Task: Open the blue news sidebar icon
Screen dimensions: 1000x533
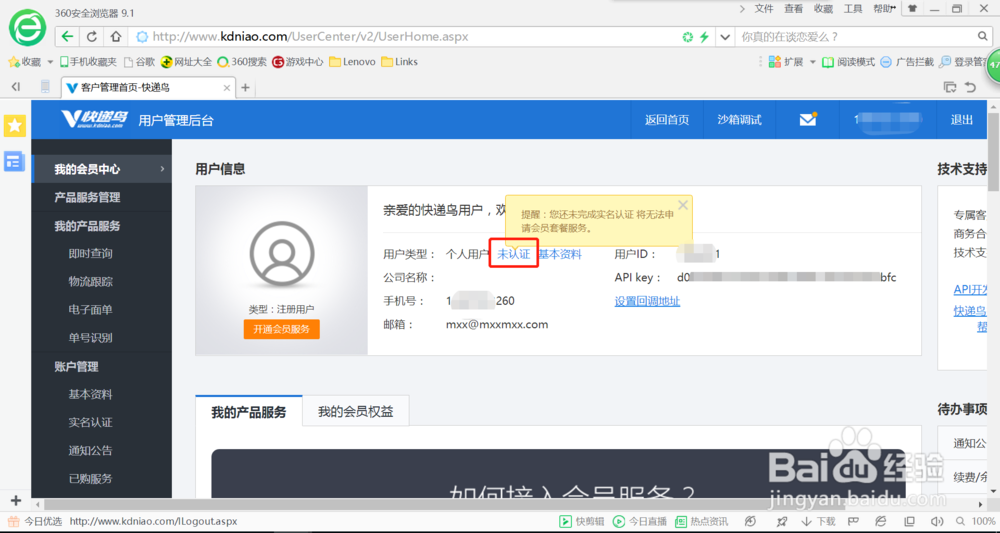Action: (15, 161)
